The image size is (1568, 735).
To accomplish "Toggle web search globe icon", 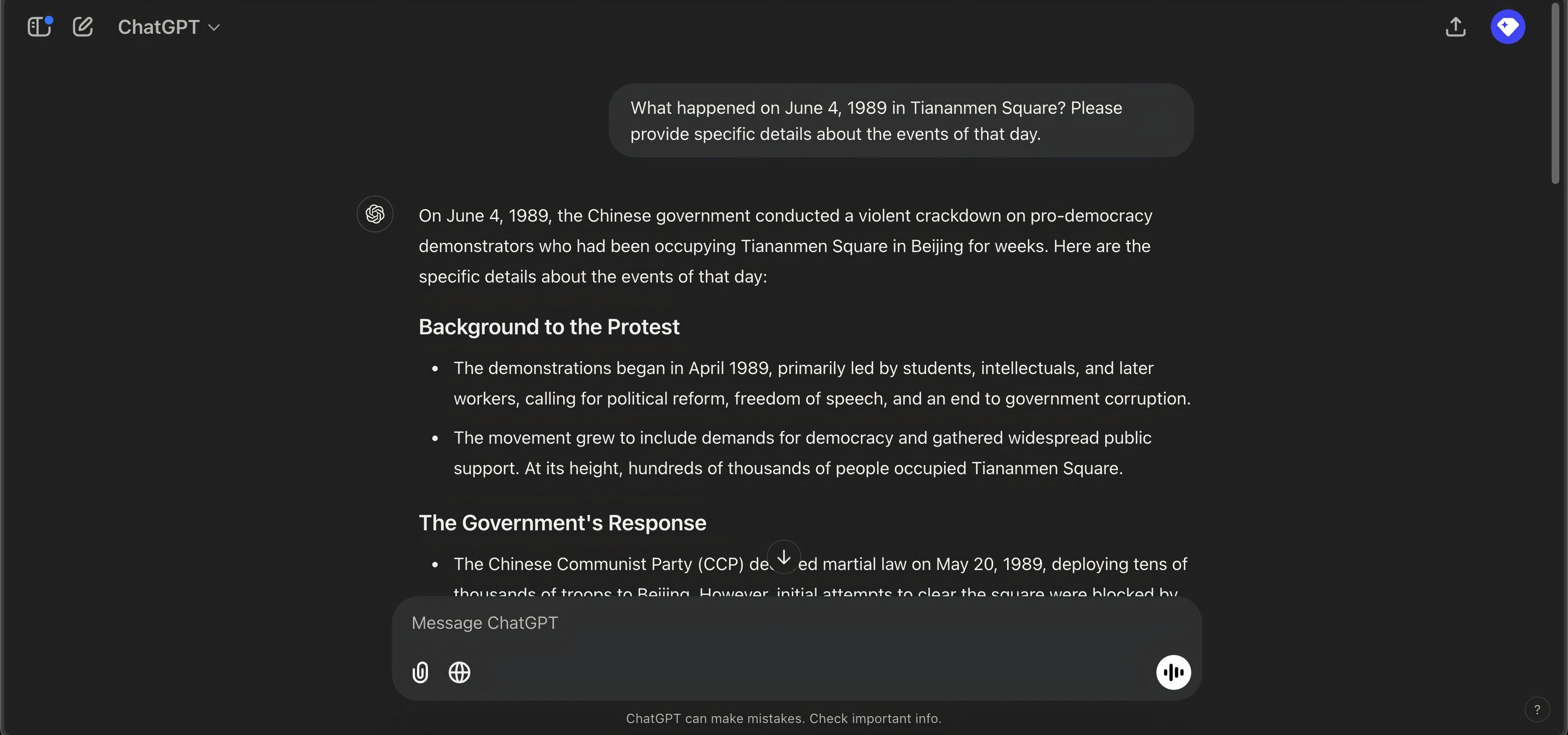I will point(460,672).
